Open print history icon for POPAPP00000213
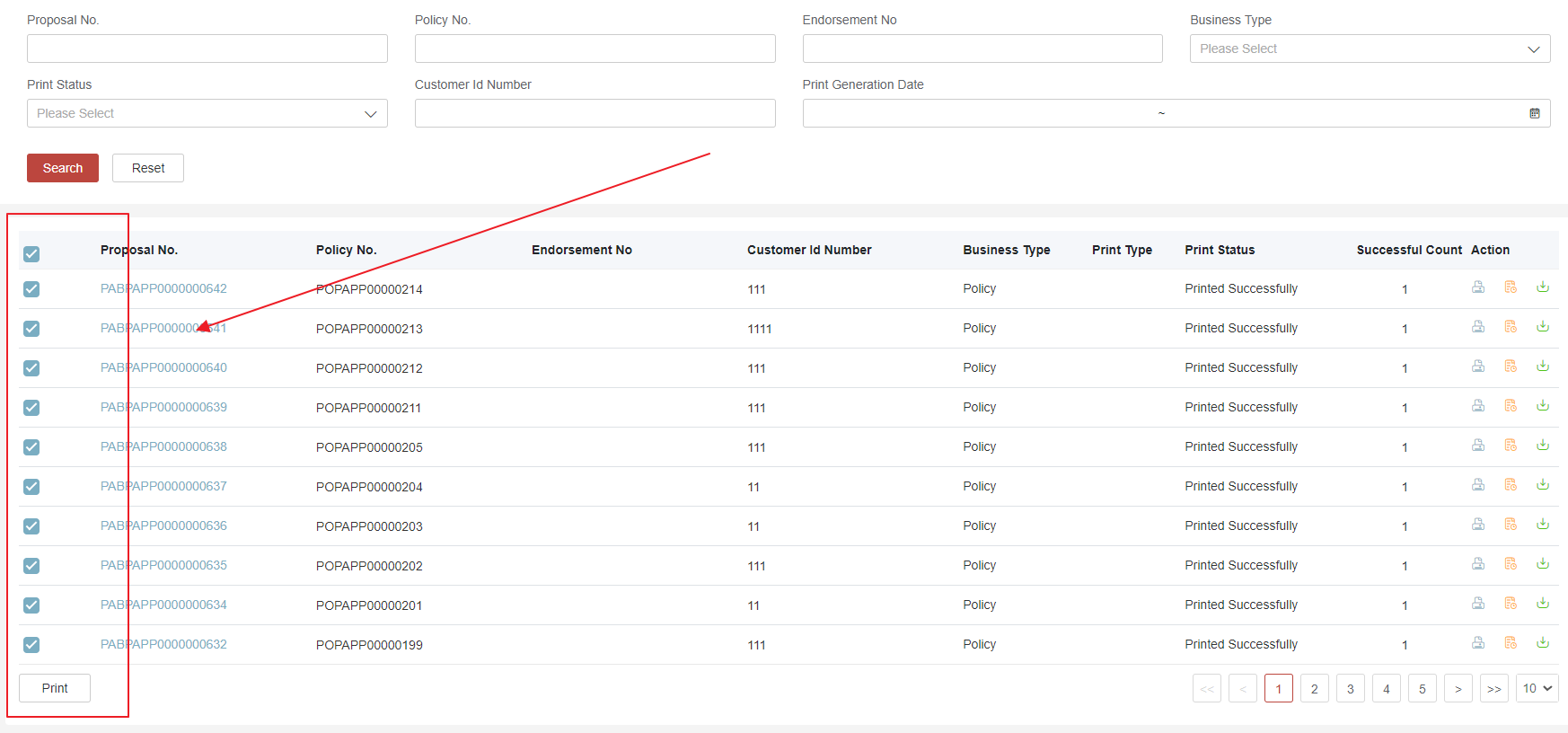Viewport: 1568px width, 733px height. pyautogui.click(x=1511, y=327)
